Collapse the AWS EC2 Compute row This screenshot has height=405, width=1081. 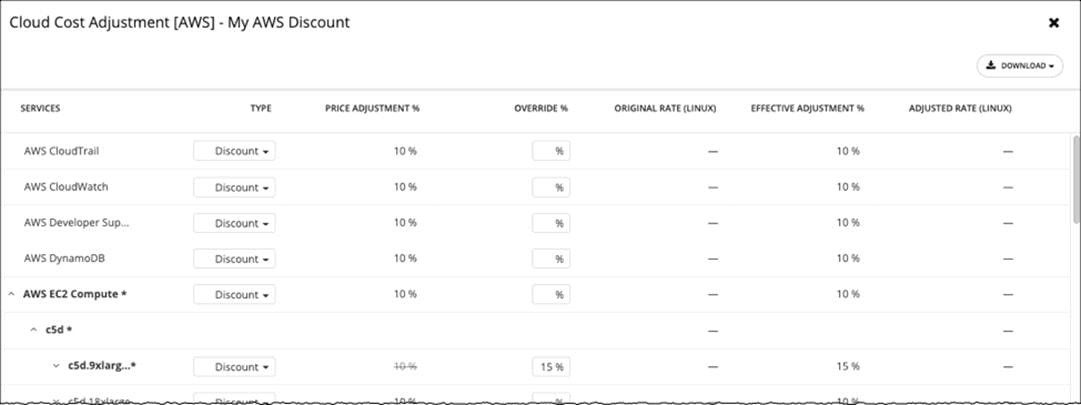pyautogui.click(x=11, y=295)
